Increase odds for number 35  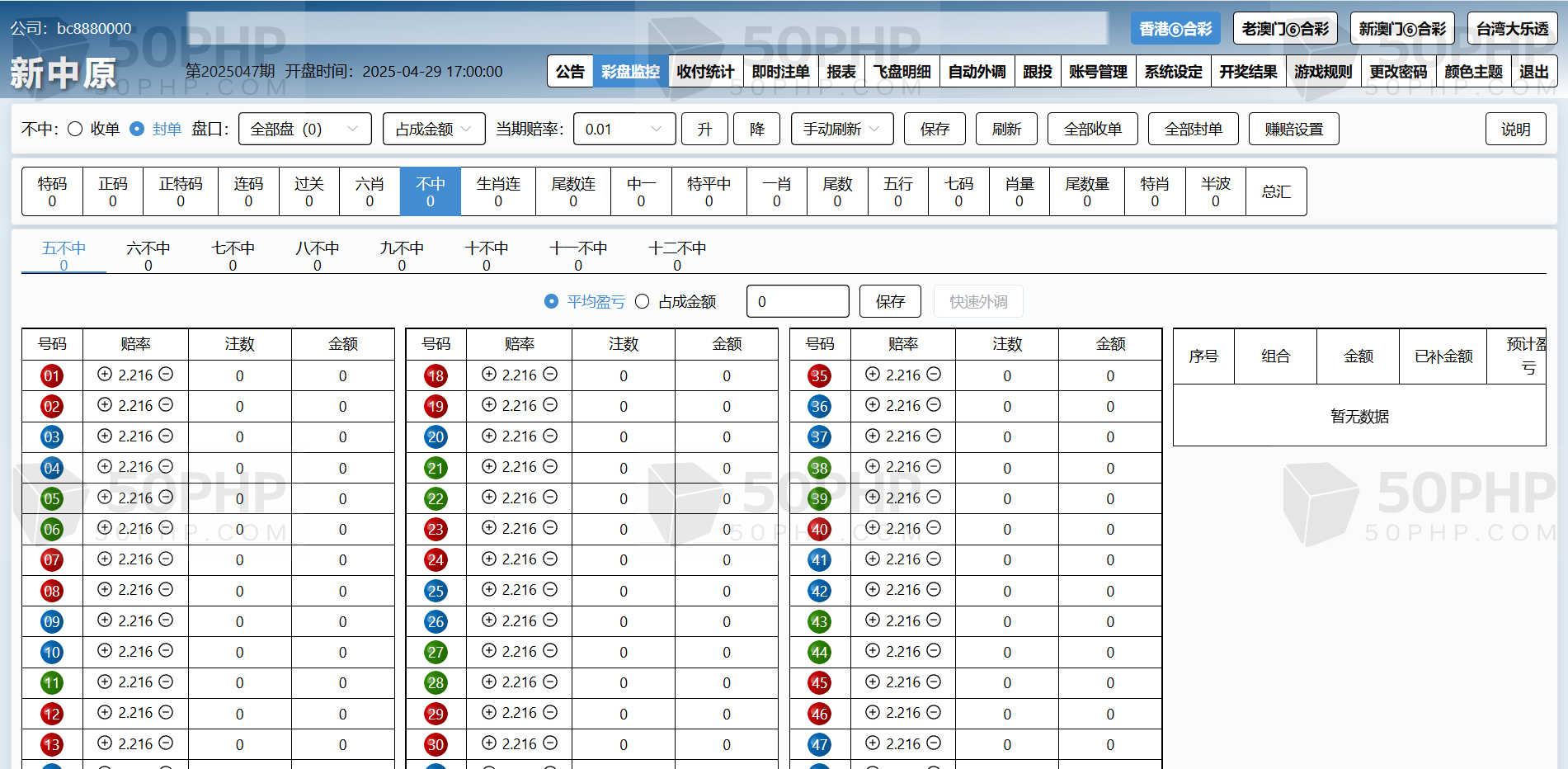tap(873, 375)
